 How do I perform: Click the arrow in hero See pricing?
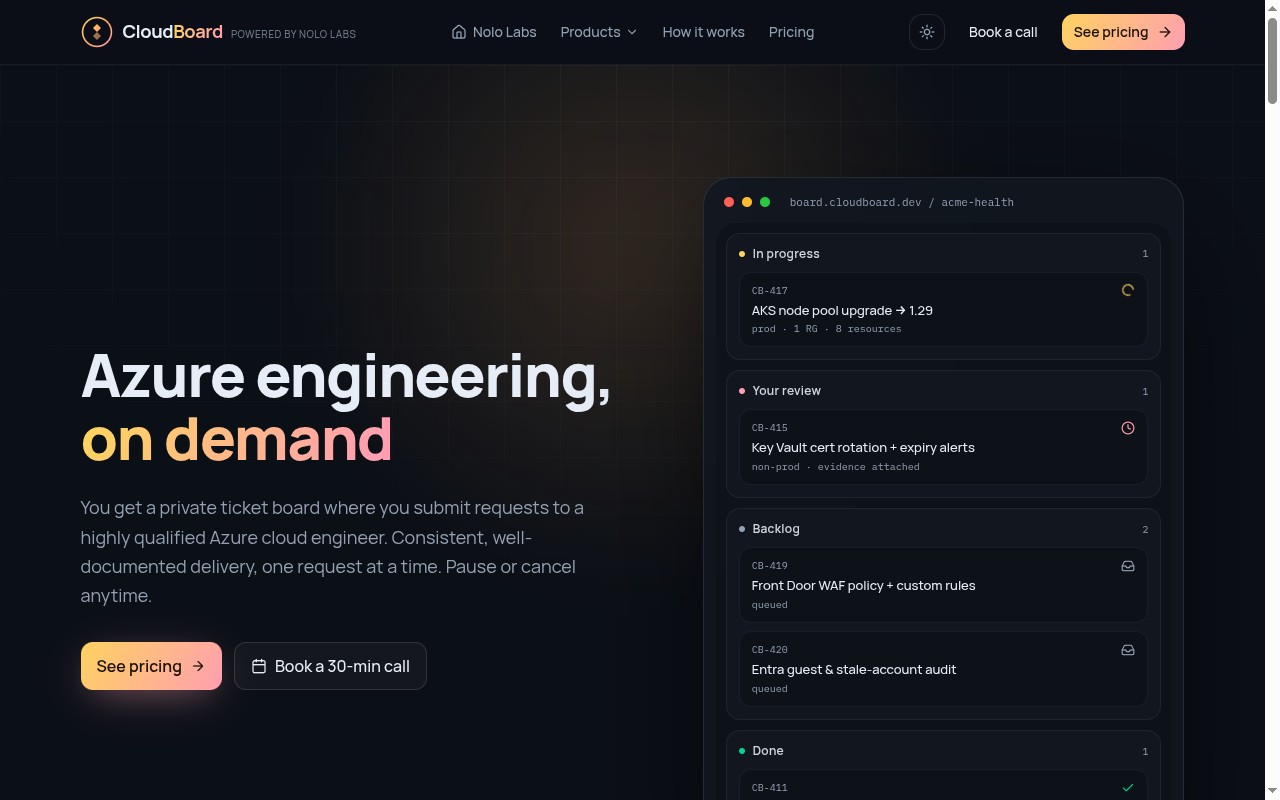[x=198, y=666]
